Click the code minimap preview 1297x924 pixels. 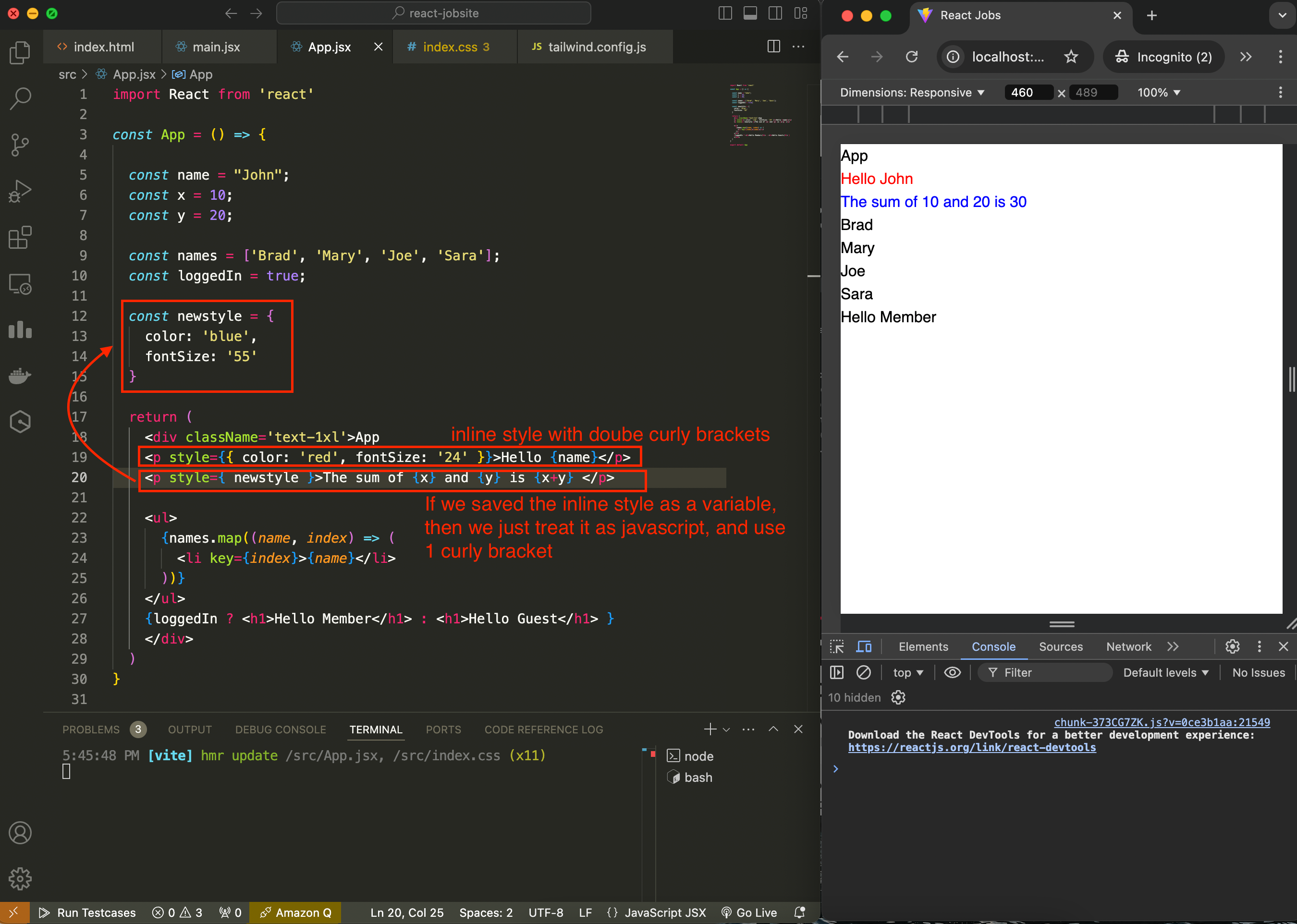[760, 114]
